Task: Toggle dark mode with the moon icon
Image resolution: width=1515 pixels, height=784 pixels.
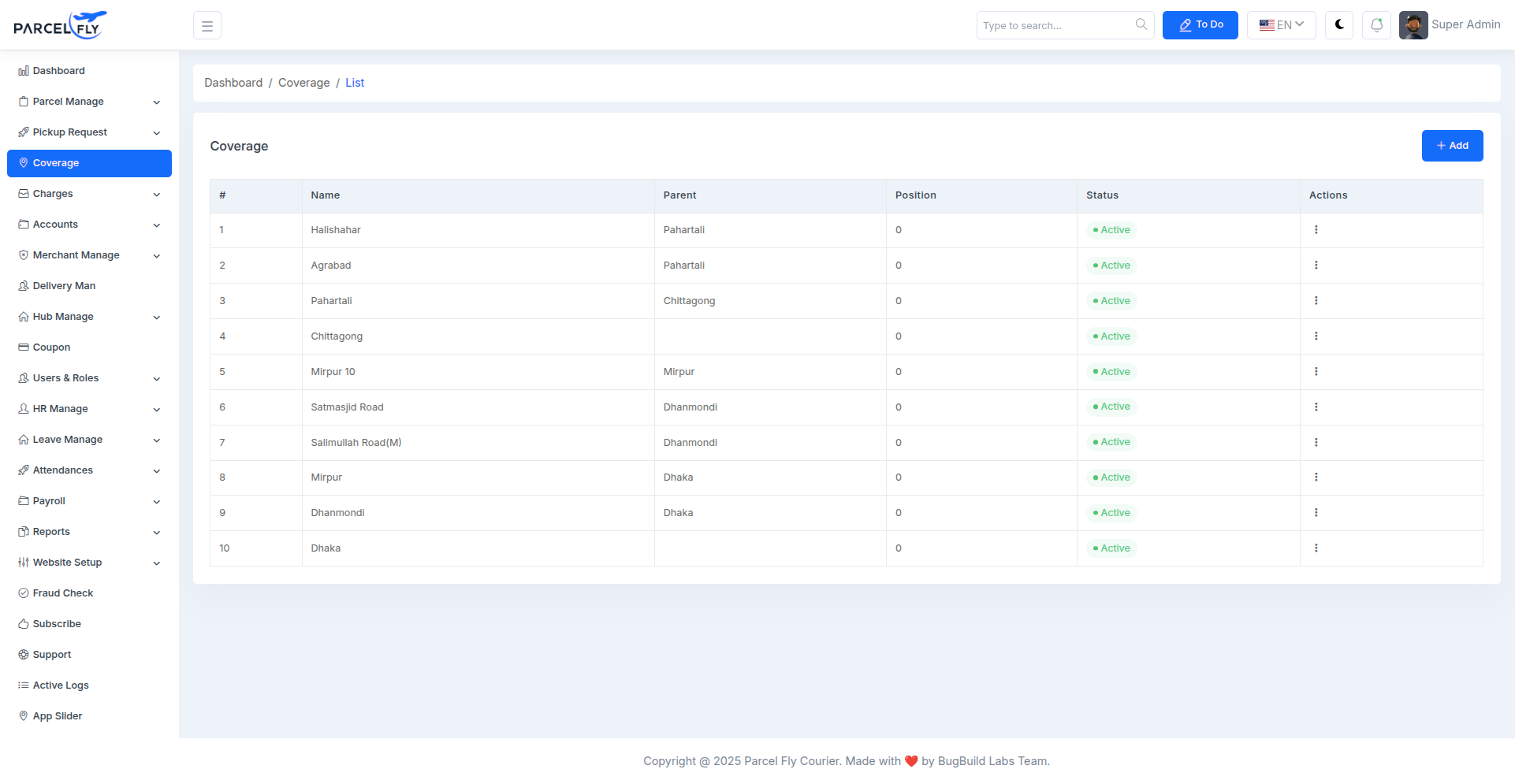Action: point(1338,25)
